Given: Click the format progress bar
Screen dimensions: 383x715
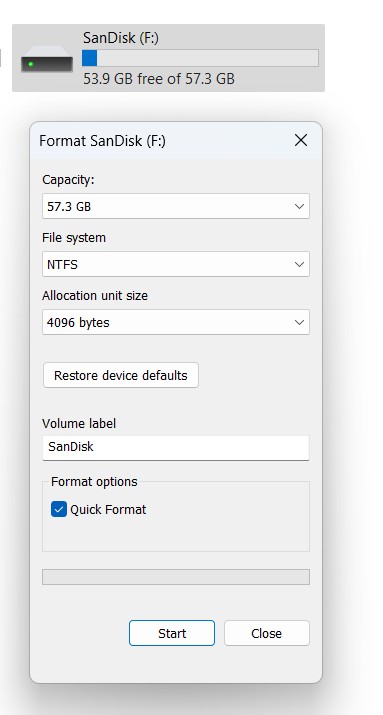Looking at the screenshot, I should click(x=176, y=577).
